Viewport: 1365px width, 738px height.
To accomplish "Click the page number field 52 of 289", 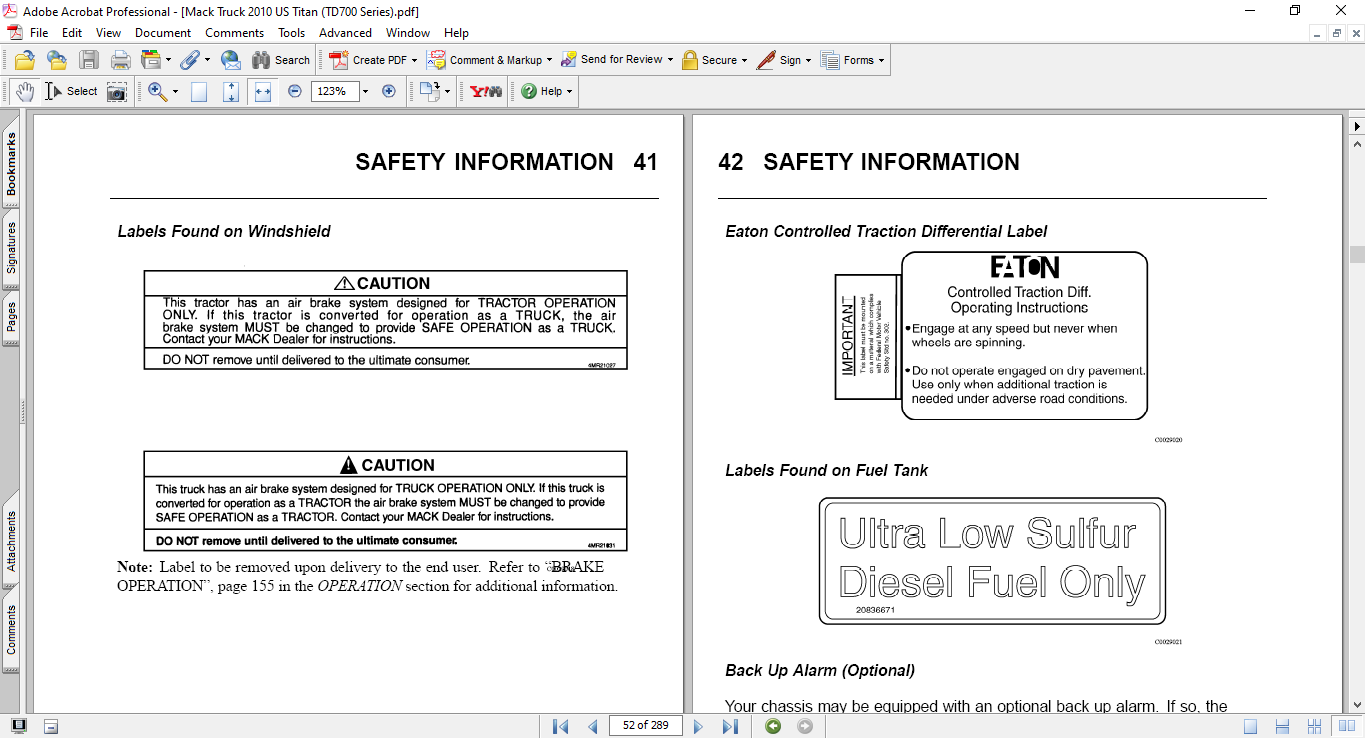I will pos(645,726).
